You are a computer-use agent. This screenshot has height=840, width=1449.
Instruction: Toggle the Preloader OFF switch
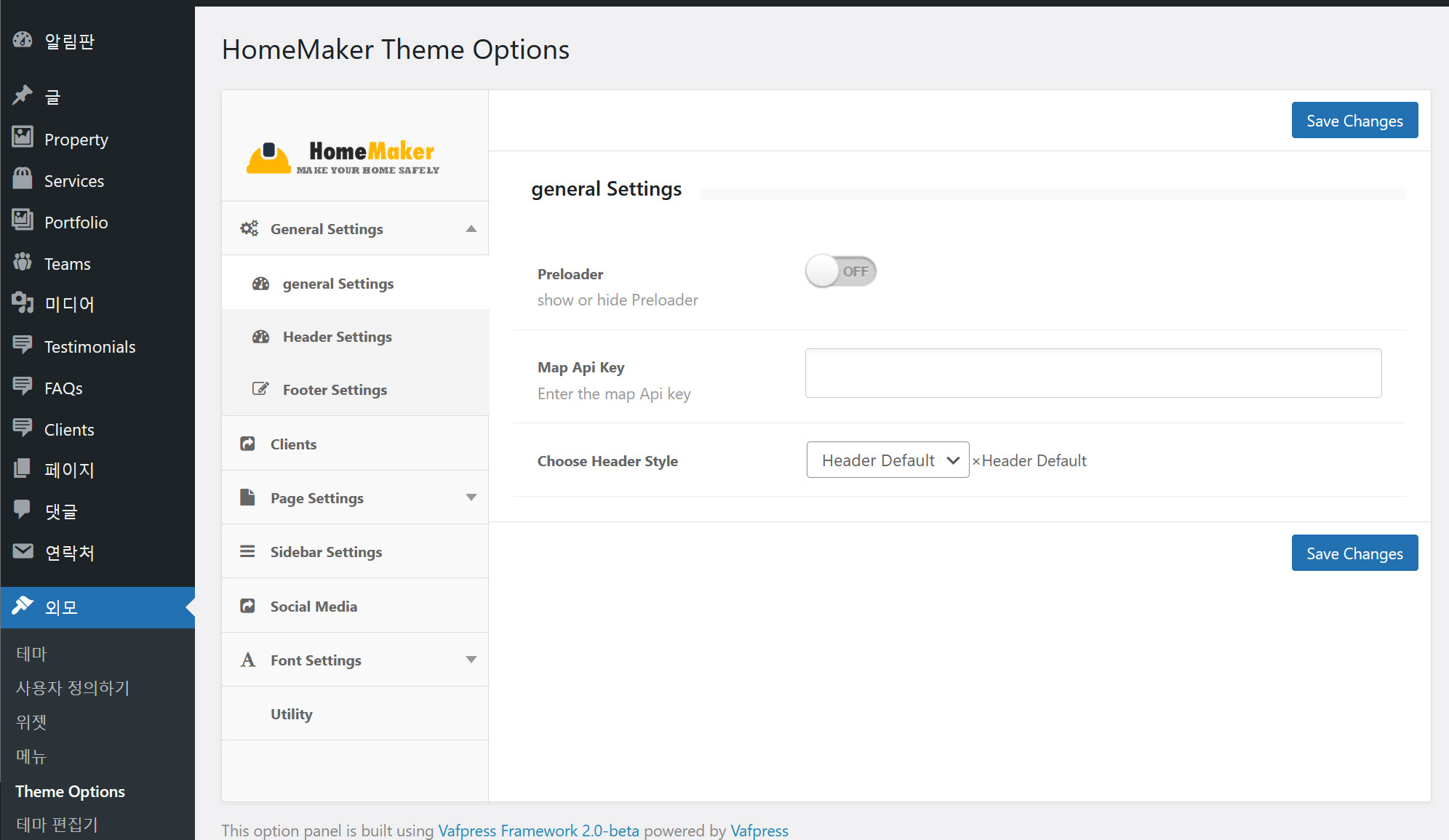(840, 271)
